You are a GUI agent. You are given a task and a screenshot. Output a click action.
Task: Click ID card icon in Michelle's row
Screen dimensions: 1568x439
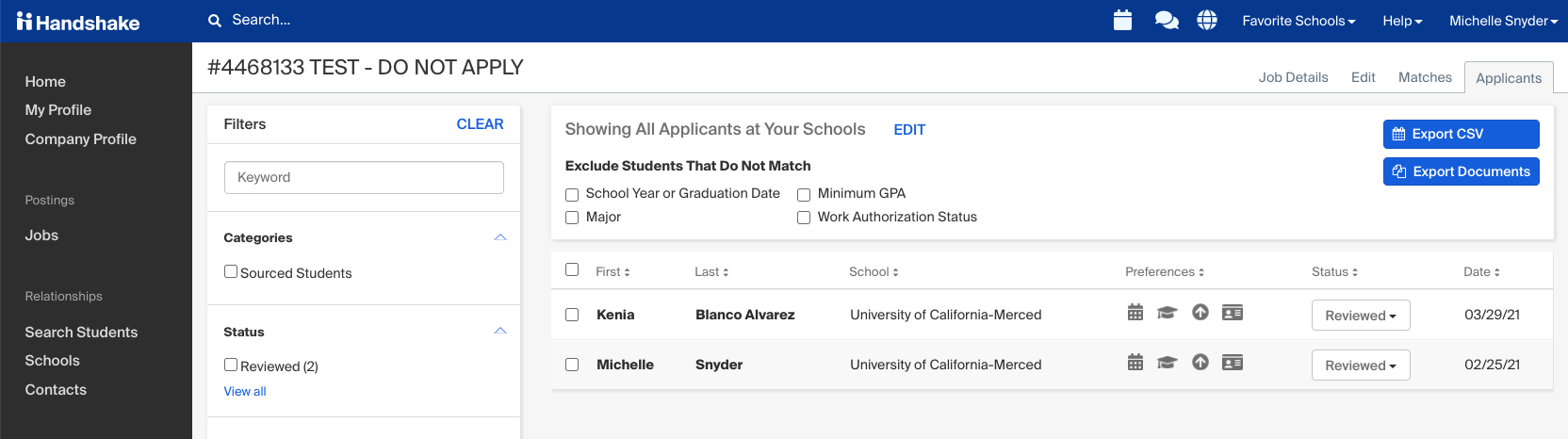1233,362
